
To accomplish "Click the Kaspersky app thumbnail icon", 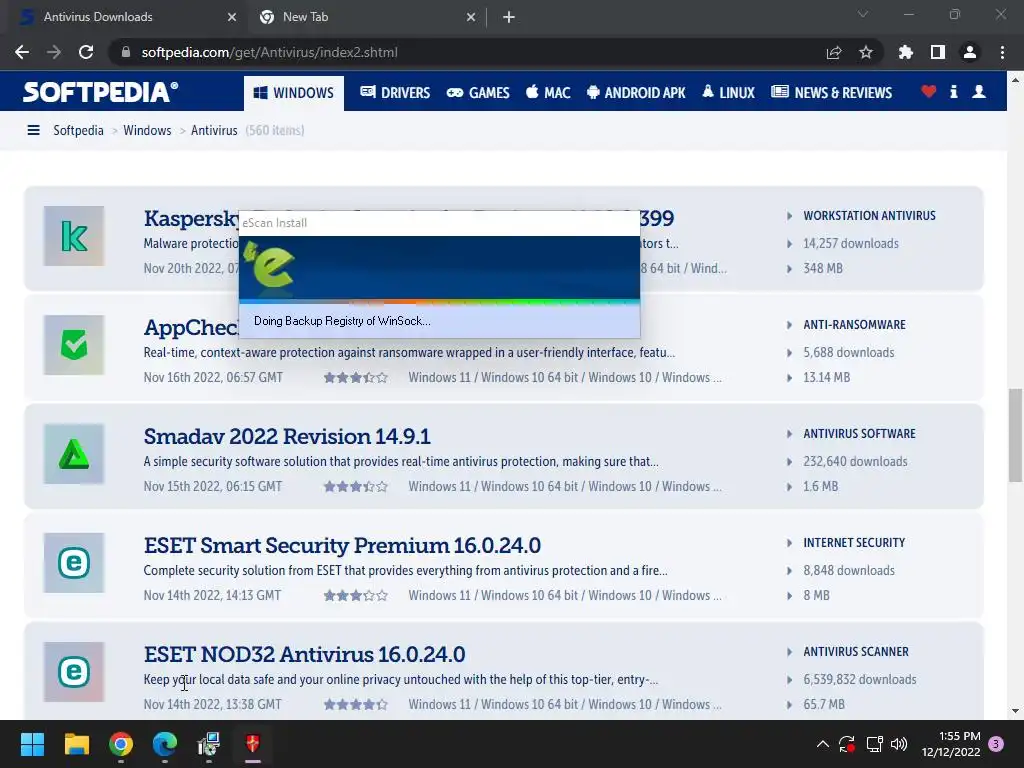I will [x=74, y=236].
